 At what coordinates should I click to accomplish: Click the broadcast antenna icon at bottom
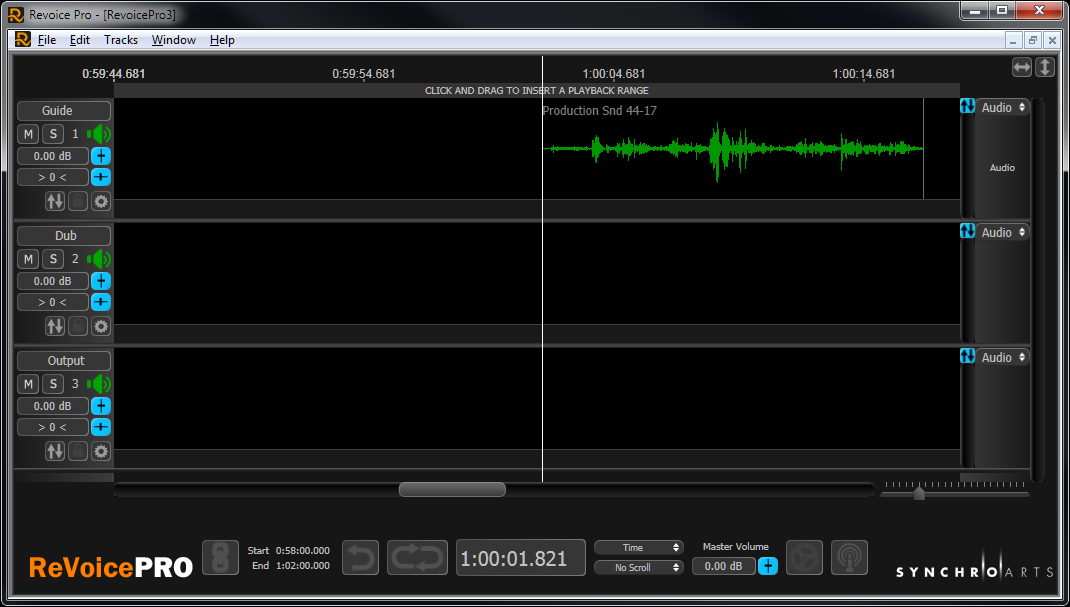(x=849, y=557)
